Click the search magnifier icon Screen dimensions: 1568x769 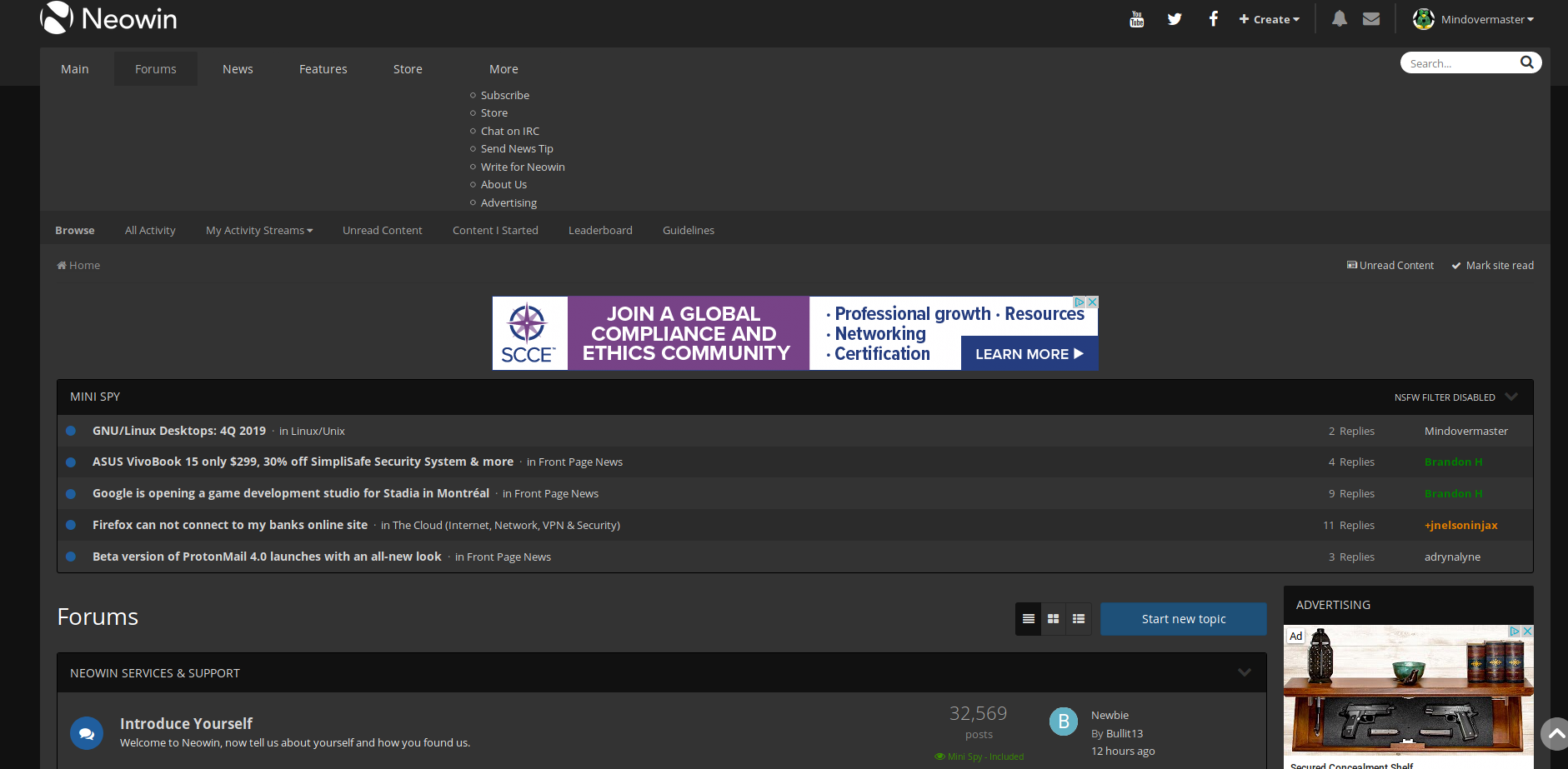click(x=1527, y=62)
